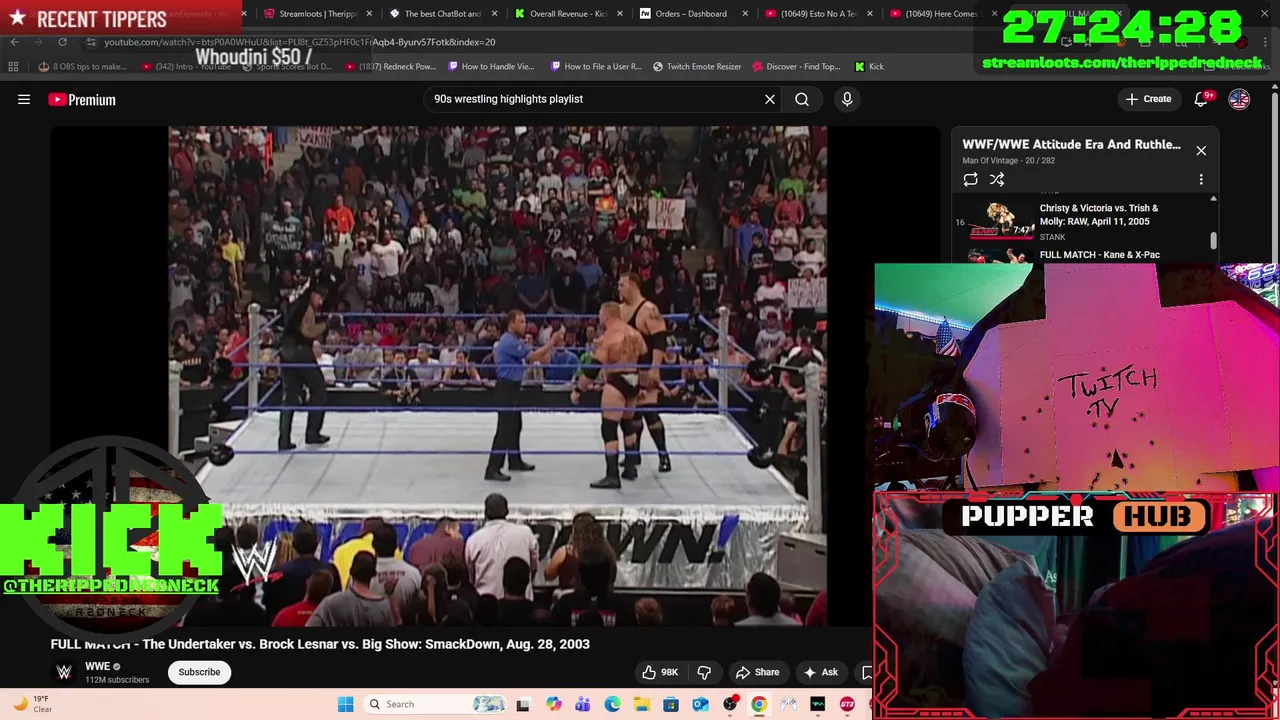
Task: Open Microsoft Edge from the taskbar
Action: tap(612, 704)
